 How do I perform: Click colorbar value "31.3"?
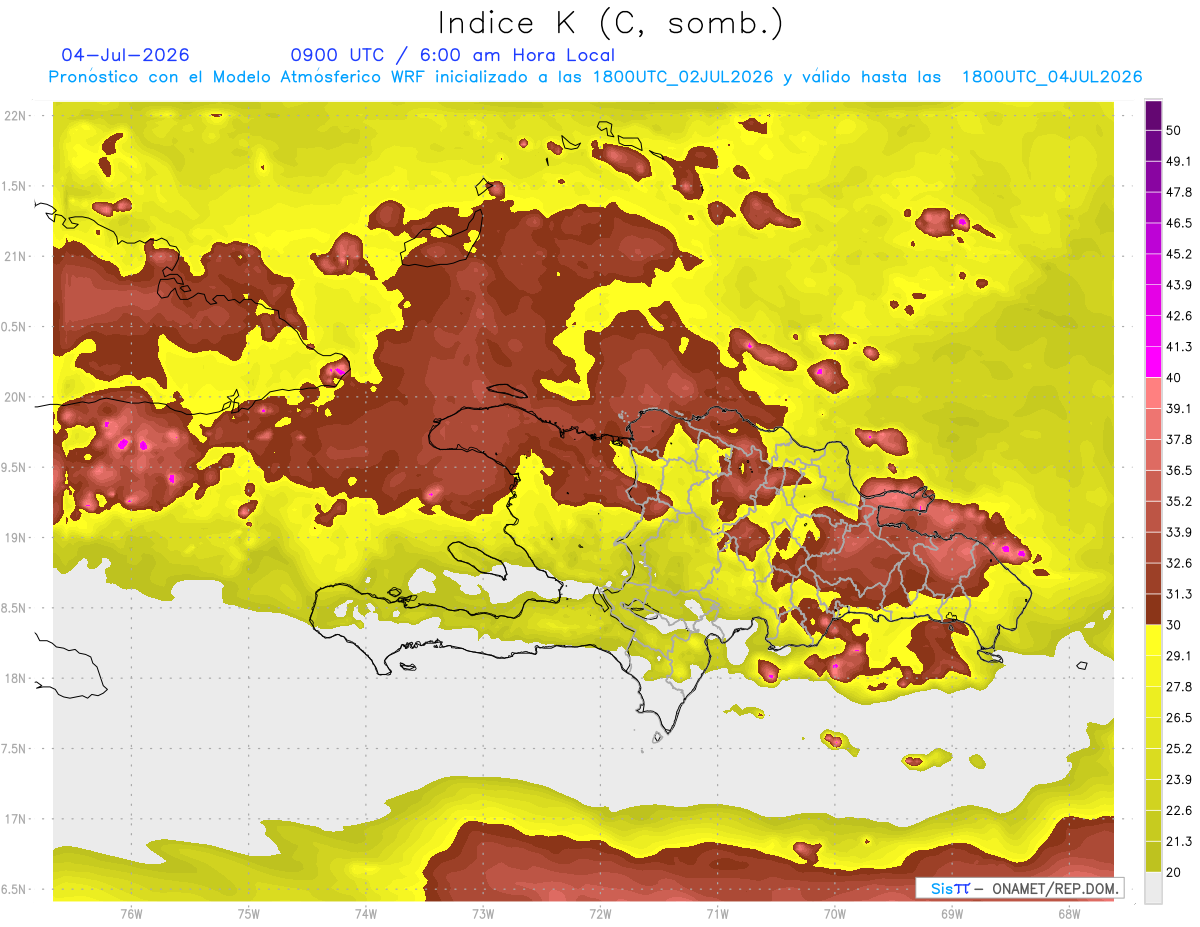point(1178,594)
